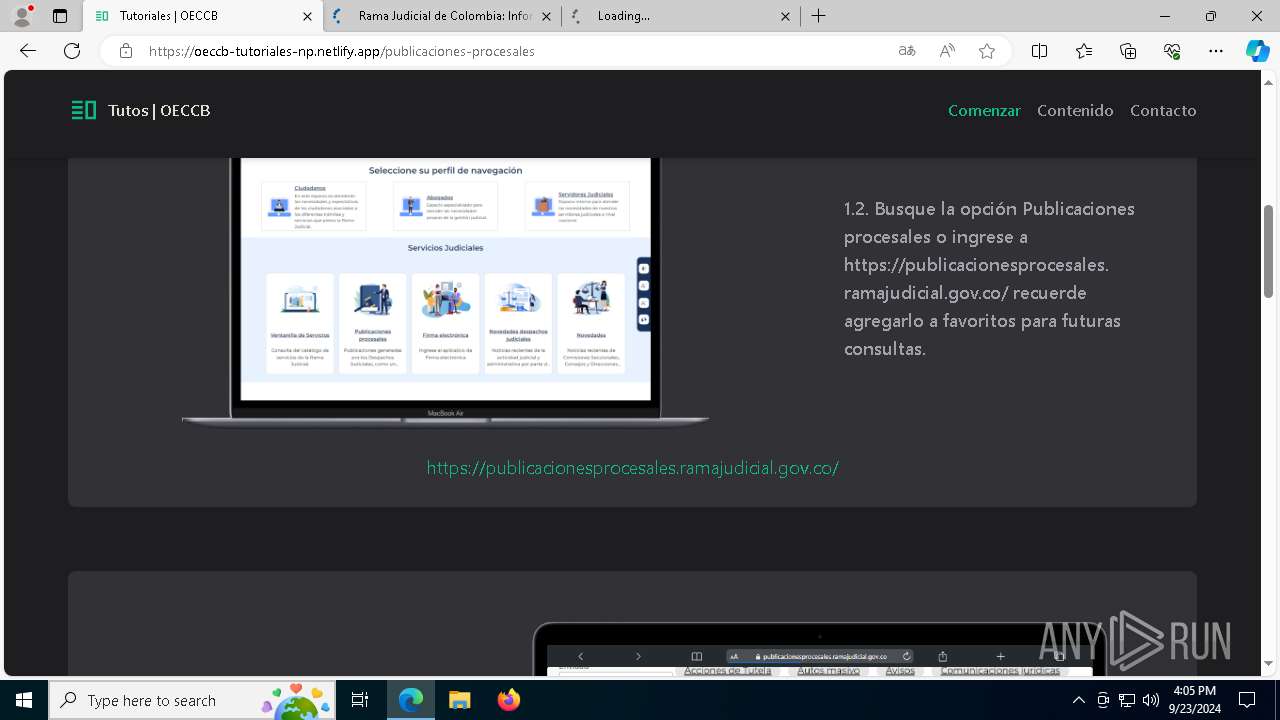Image resolution: width=1280 pixels, height=720 pixels.
Task: Open Collections panel
Action: point(1128,51)
